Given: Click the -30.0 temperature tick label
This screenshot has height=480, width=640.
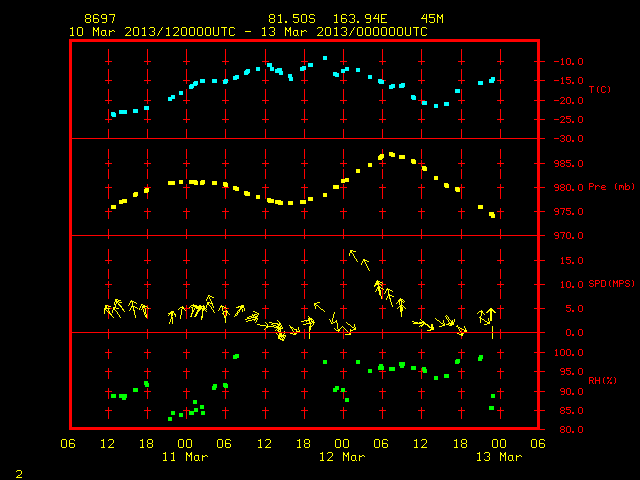Looking at the screenshot, I should pyautogui.click(x=568, y=139).
